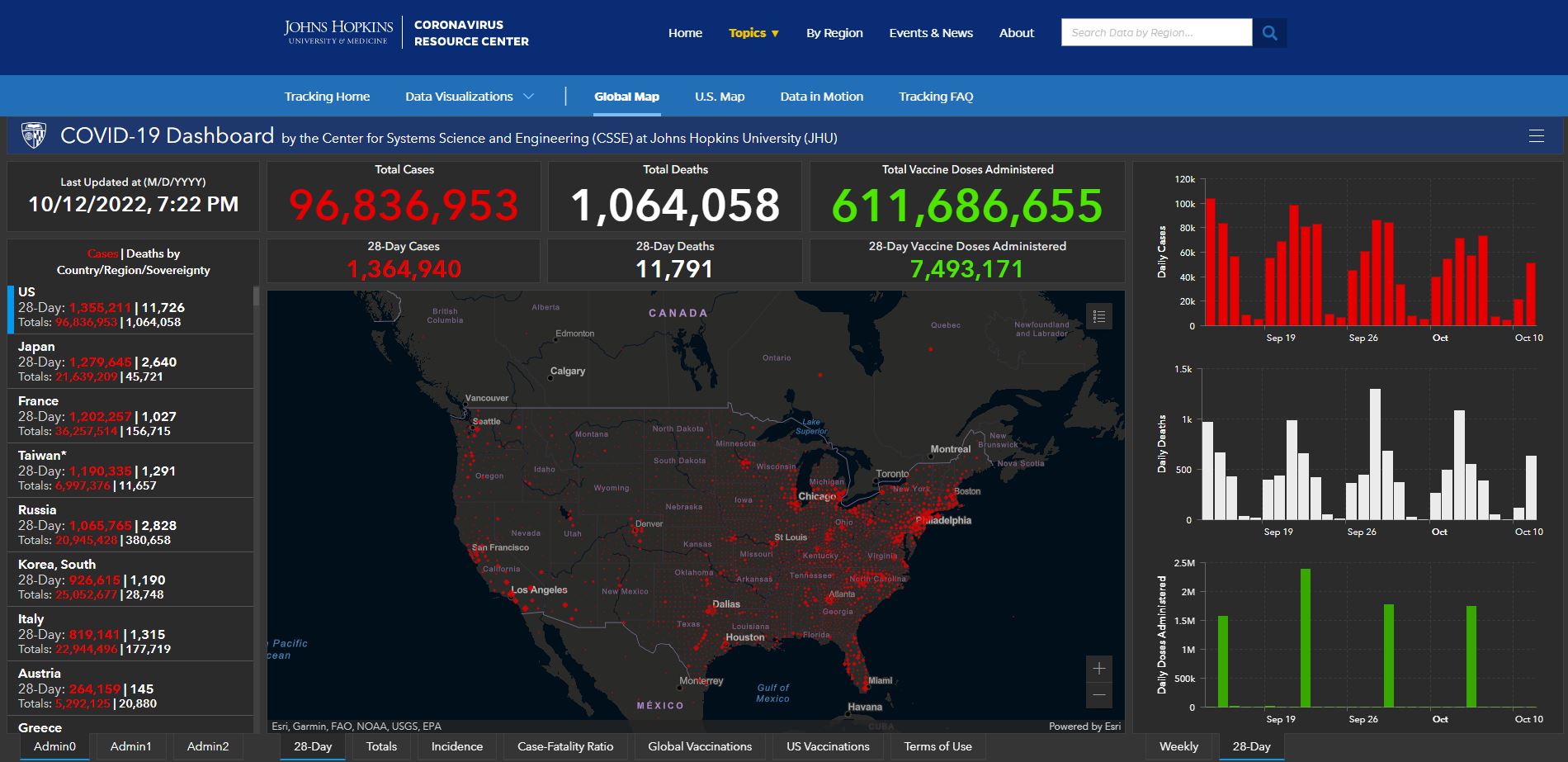Zoom out on the map

click(x=1098, y=695)
